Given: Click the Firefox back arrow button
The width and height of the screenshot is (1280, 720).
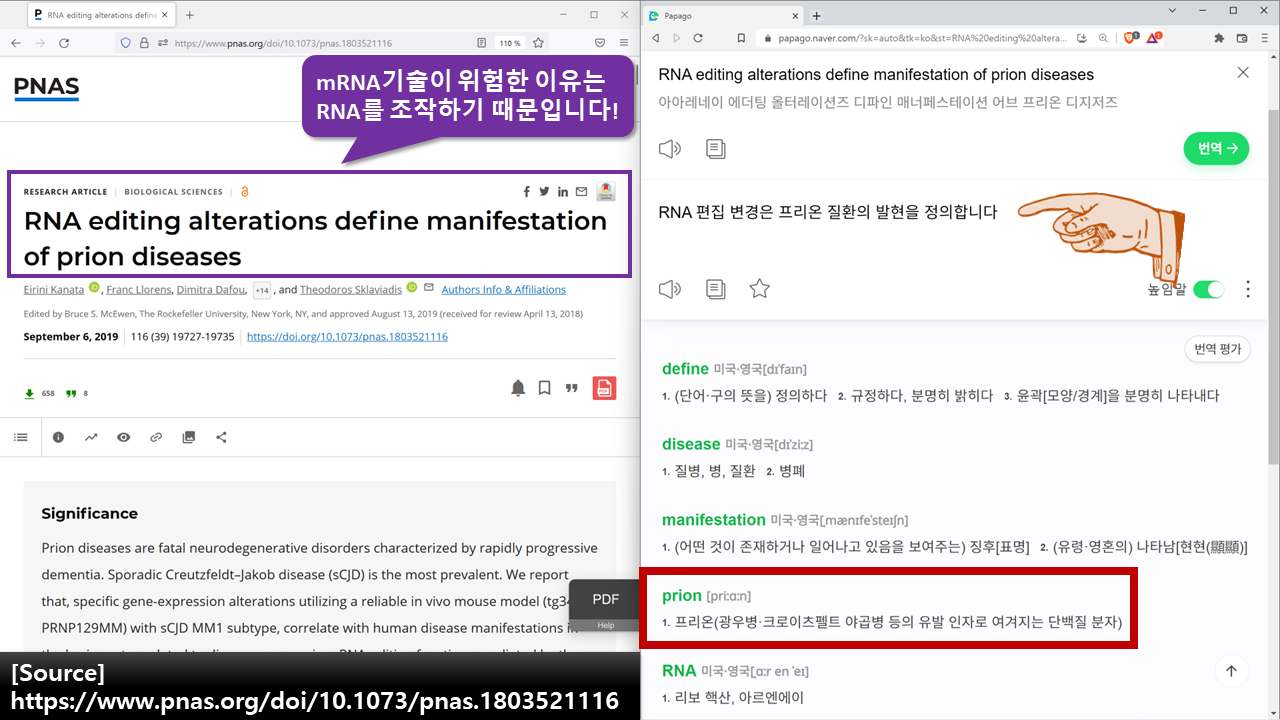Looking at the screenshot, I should pyautogui.click(x=16, y=43).
